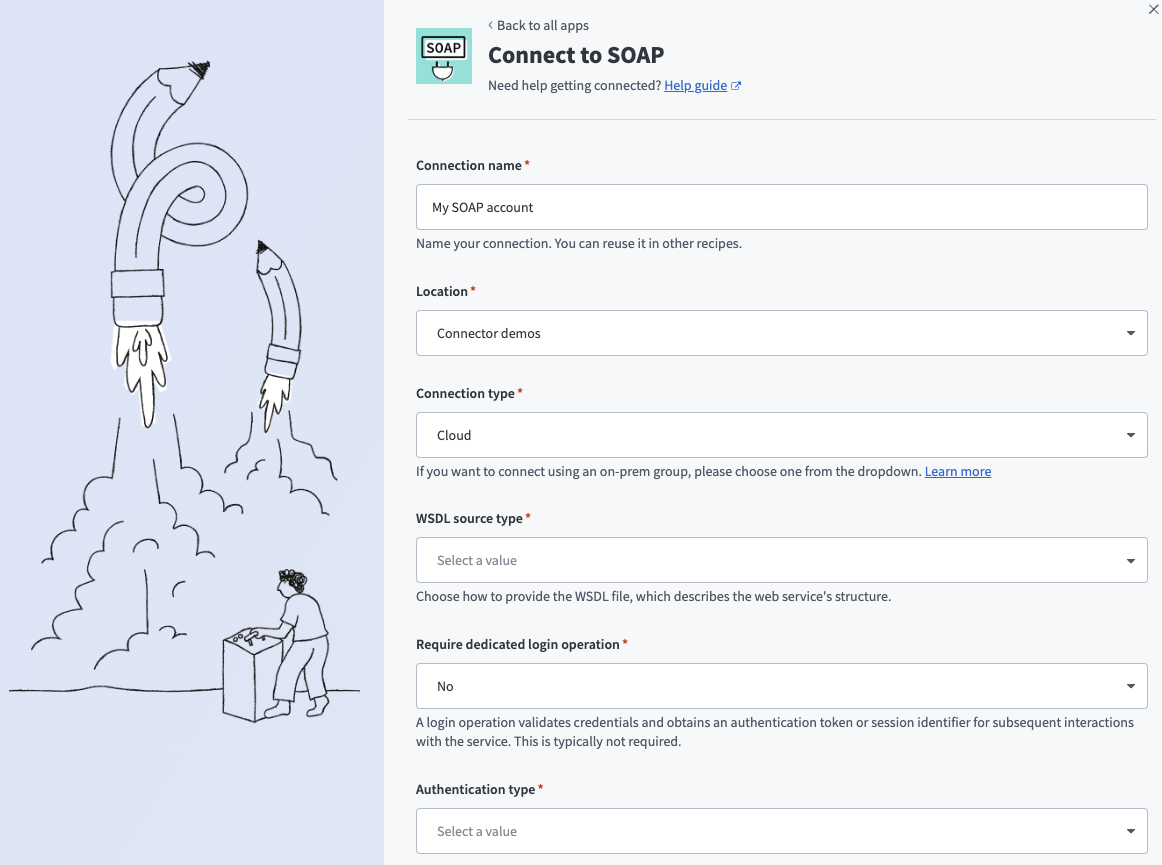This screenshot has width=1162, height=865.
Task: Click the Require dedicated login dropdown arrow icon
Action: [1131, 686]
